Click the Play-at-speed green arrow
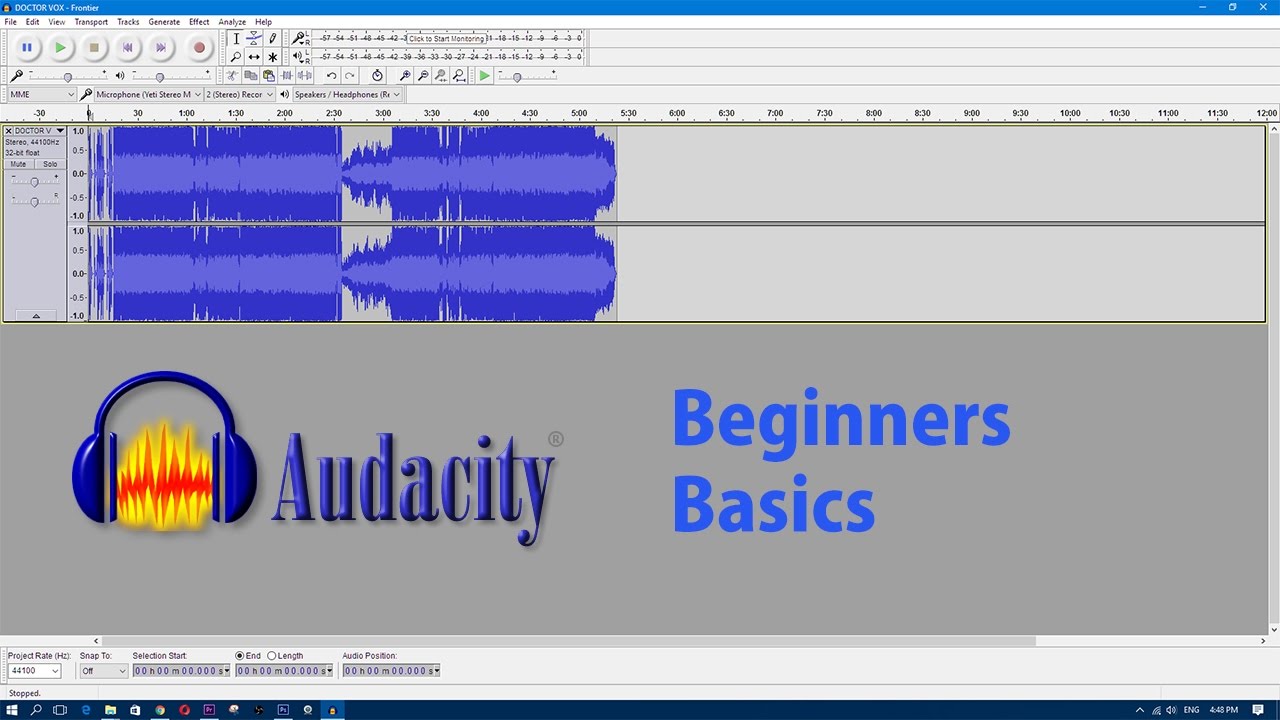Image resolution: width=1280 pixels, height=720 pixels. [484, 76]
